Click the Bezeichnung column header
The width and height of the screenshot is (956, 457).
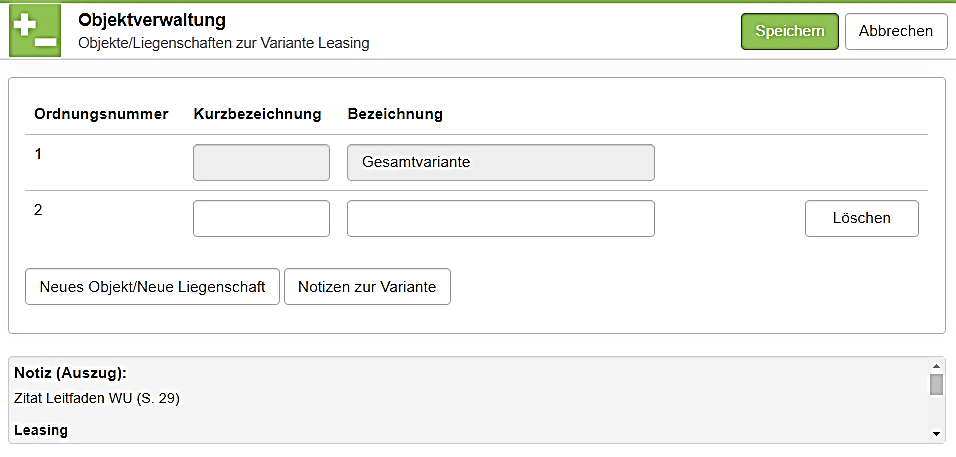click(x=395, y=114)
